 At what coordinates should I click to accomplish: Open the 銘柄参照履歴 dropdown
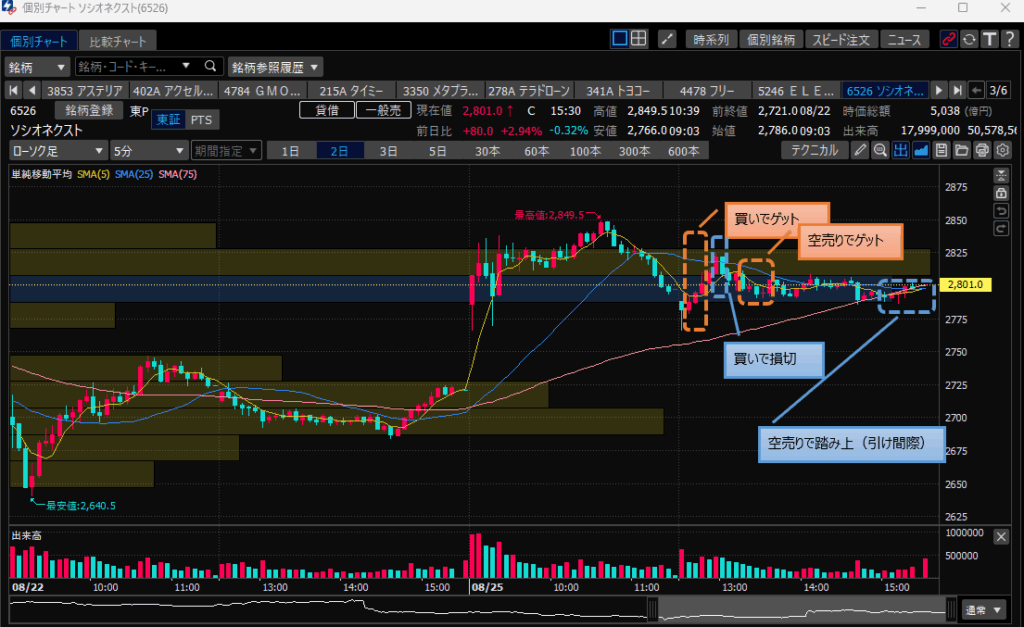pos(276,67)
